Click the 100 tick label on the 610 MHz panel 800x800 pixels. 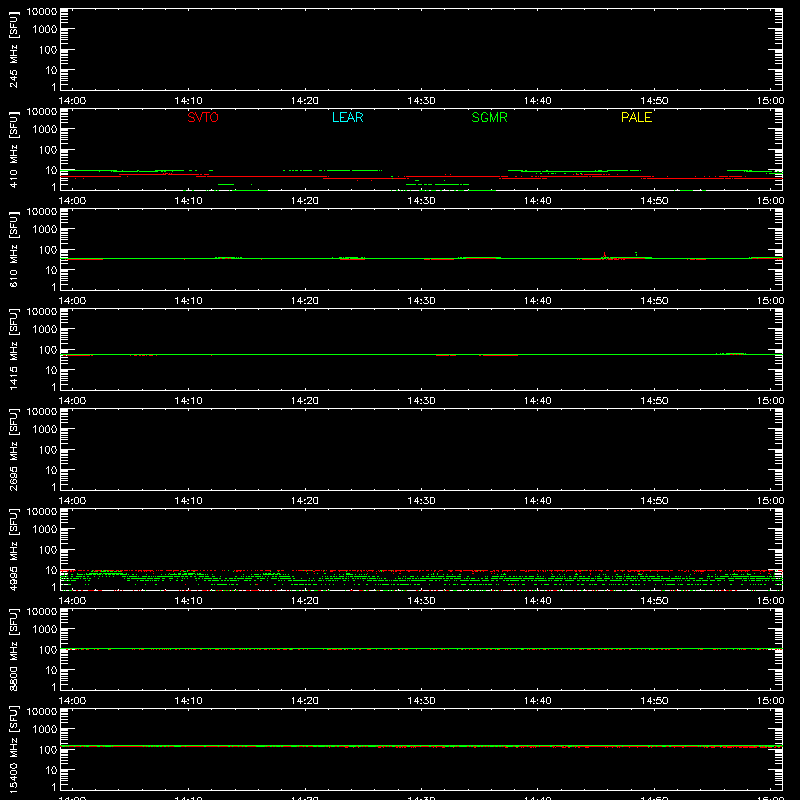[48, 250]
